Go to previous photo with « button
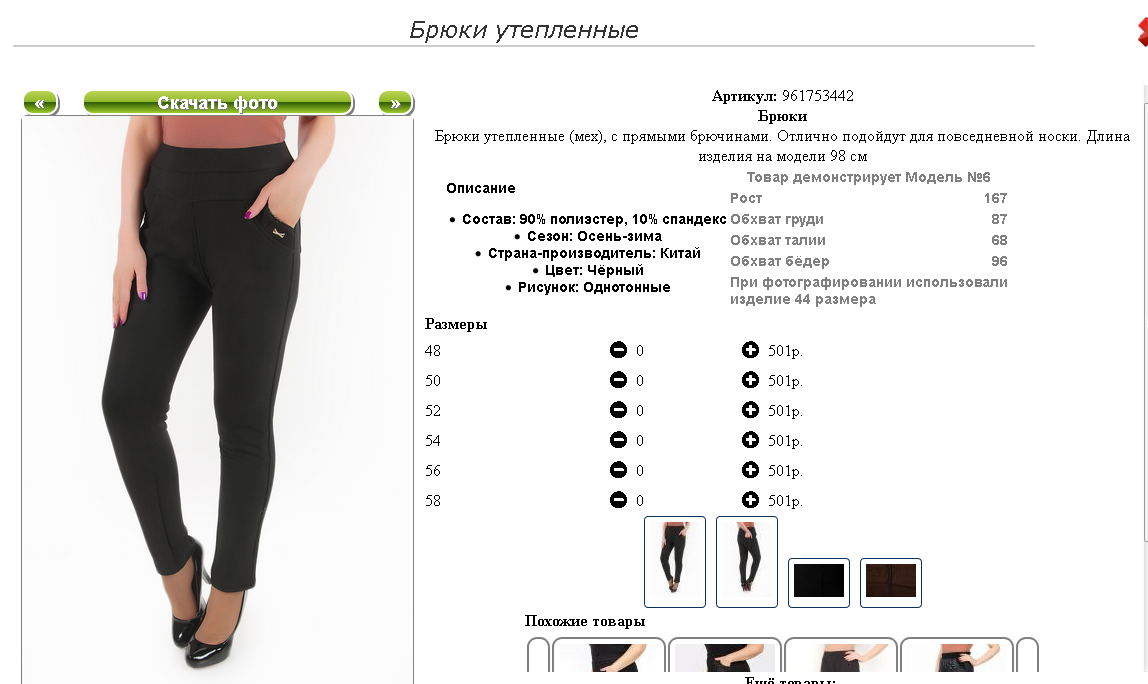This screenshot has height=684, width=1148. [x=41, y=103]
